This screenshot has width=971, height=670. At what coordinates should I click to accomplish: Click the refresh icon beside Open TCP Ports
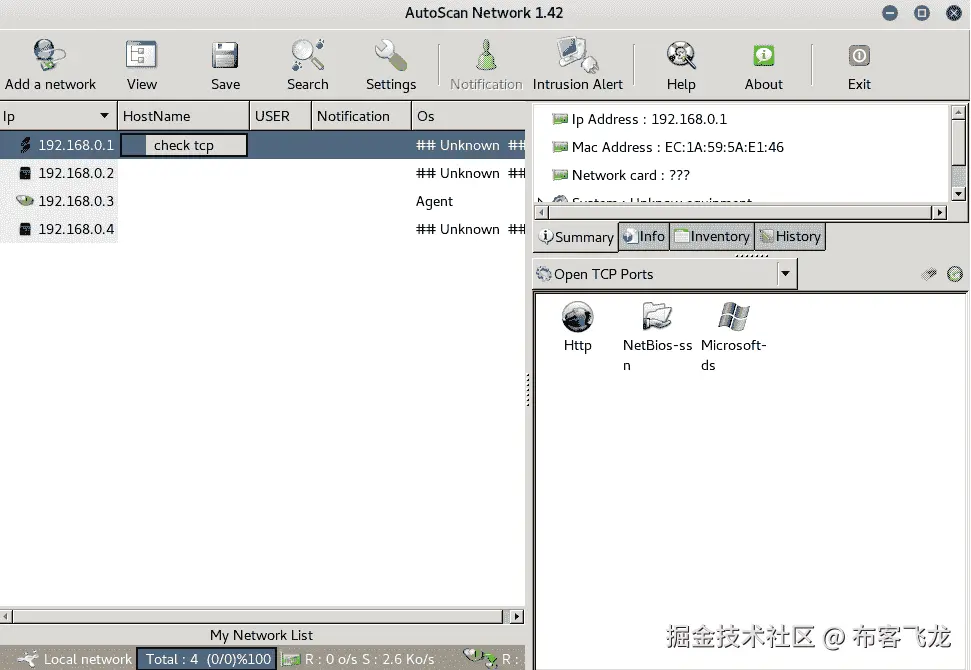pos(955,274)
